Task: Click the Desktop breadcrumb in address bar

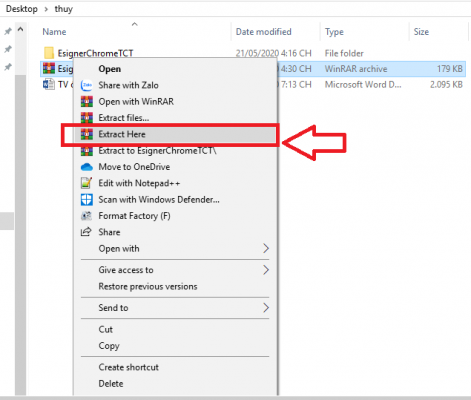Action: pos(22,9)
